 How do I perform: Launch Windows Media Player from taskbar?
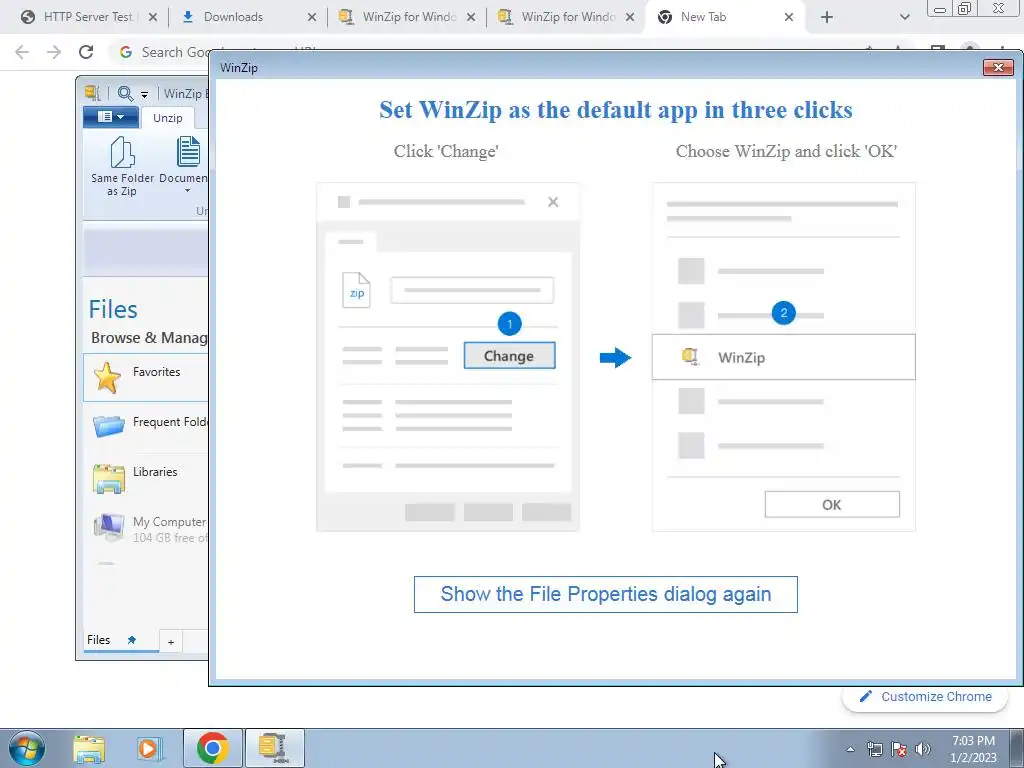point(150,748)
